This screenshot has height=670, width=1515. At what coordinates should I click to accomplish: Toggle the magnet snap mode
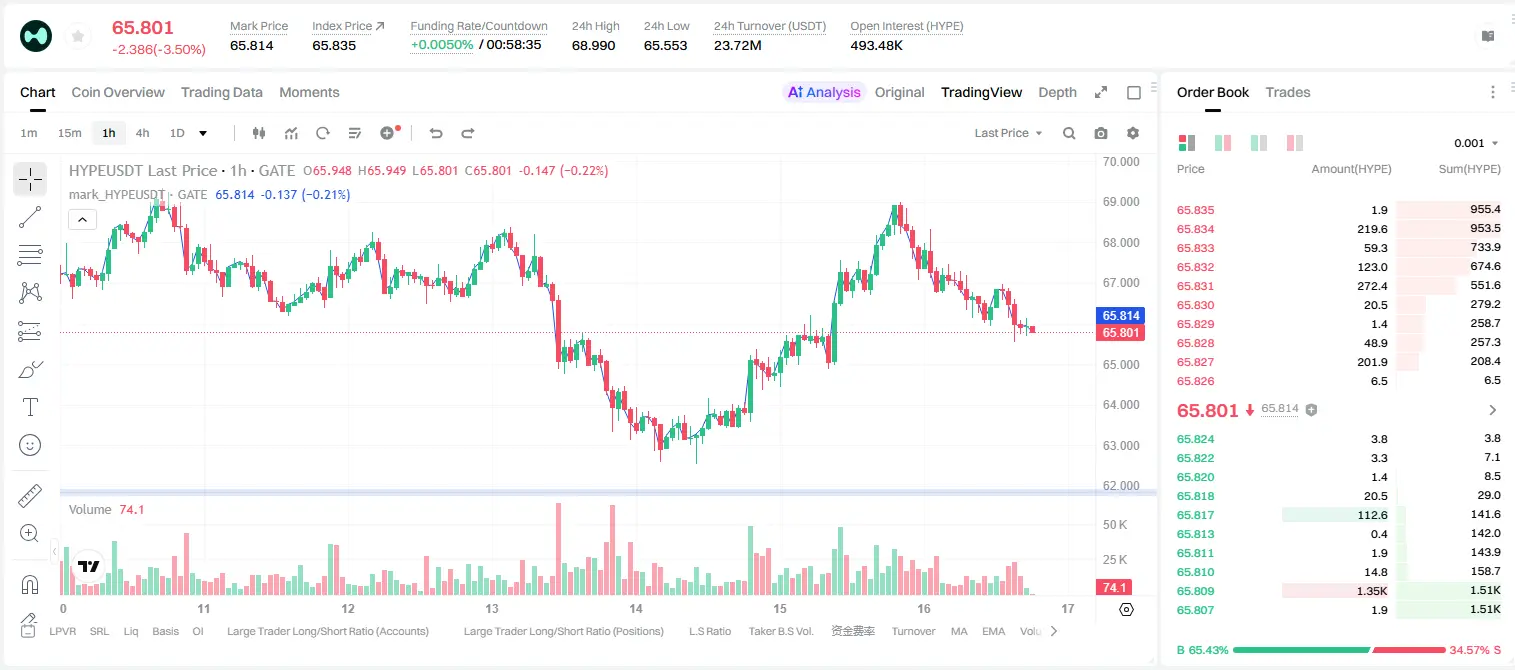point(30,585)
